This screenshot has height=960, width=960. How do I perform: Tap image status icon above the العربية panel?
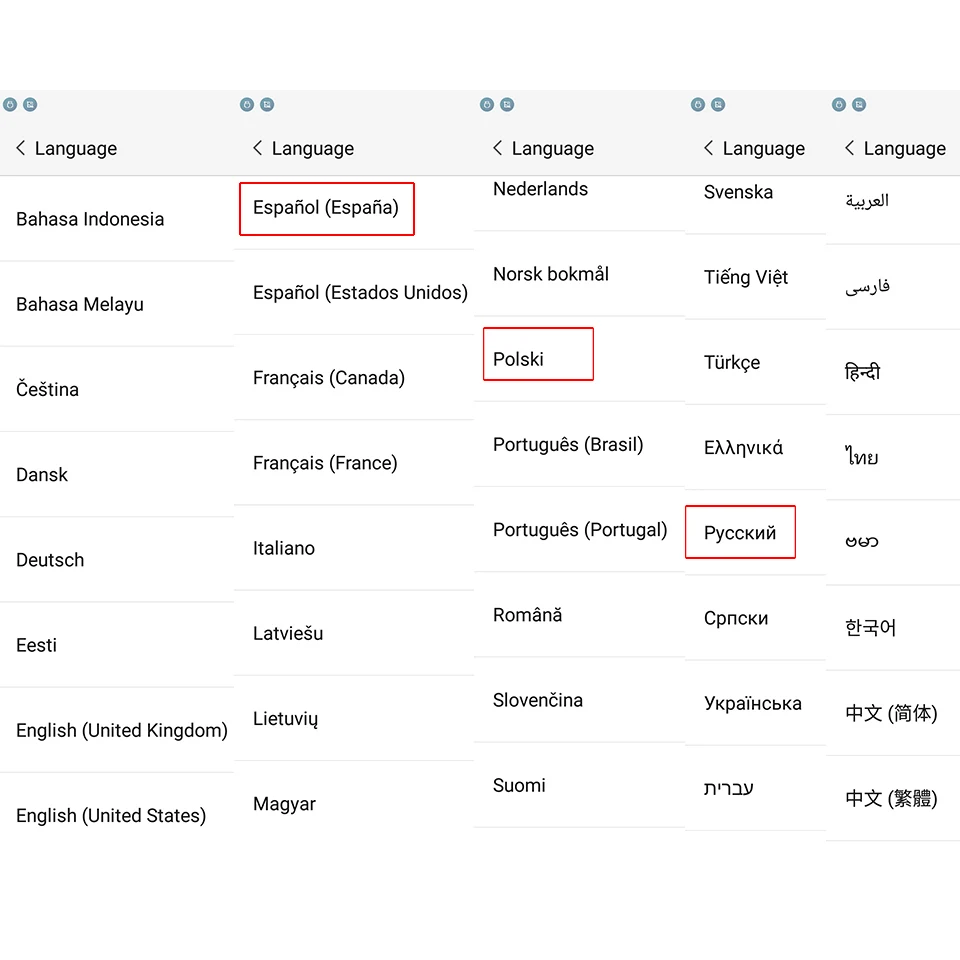(x=859, y=105)
